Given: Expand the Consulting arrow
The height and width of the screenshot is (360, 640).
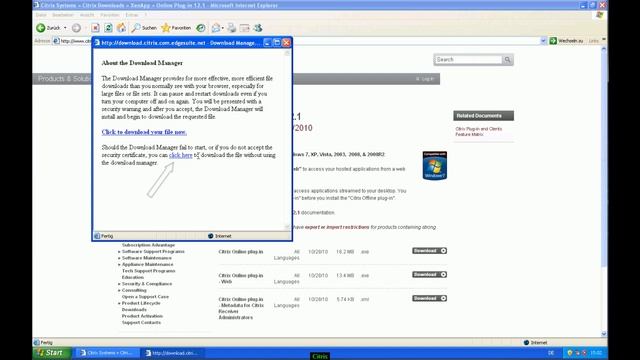Looking at the screenshot, I should point(119,291).
